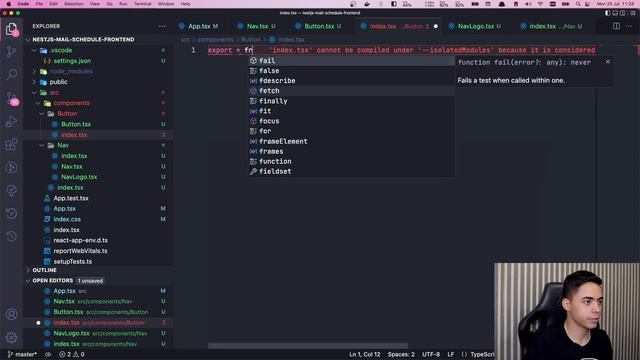Open settings.json in the file tree

(72, 61)
